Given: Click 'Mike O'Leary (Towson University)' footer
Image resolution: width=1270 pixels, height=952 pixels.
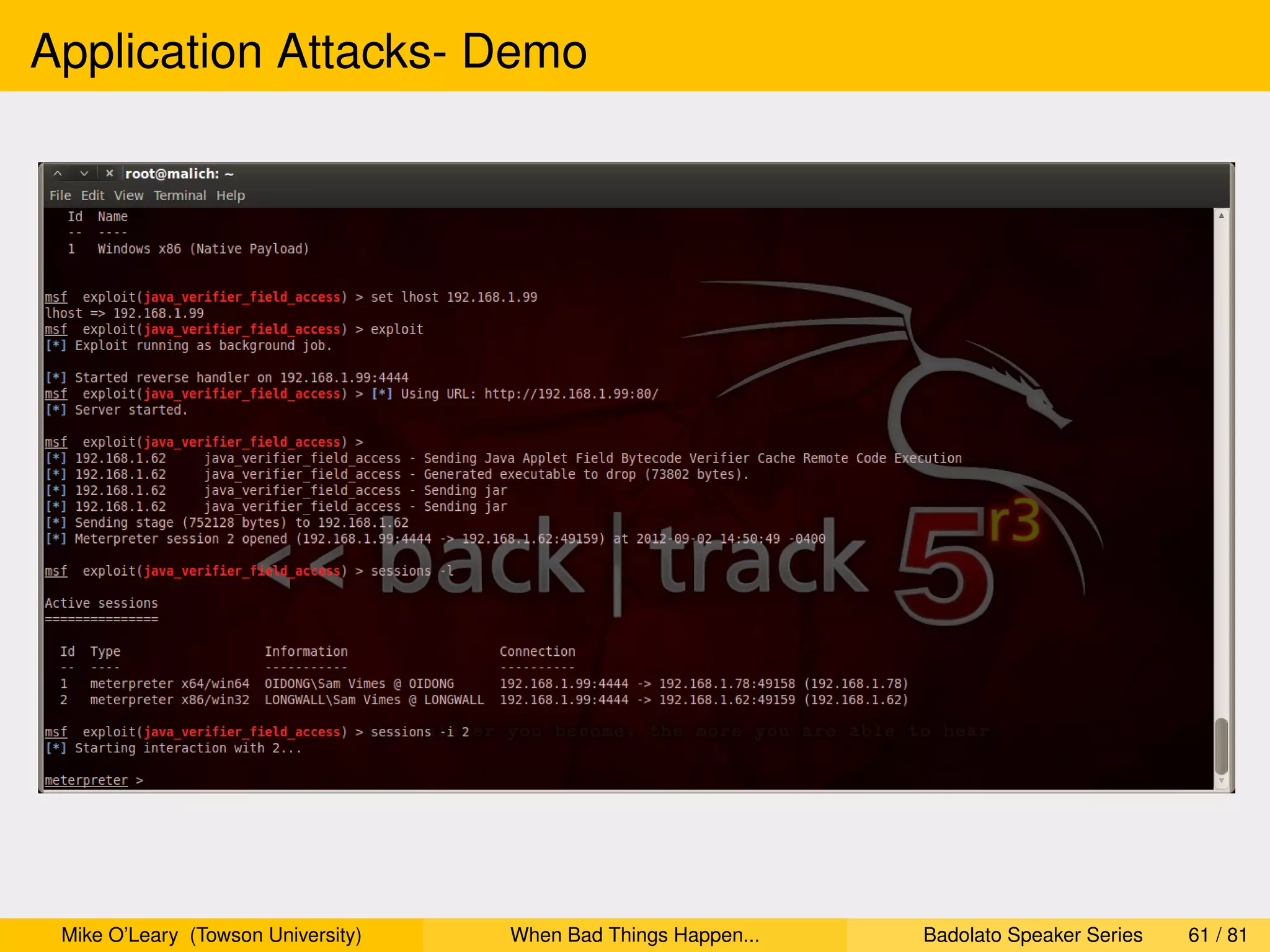Looking at the screenshot, I should [211, 935].
